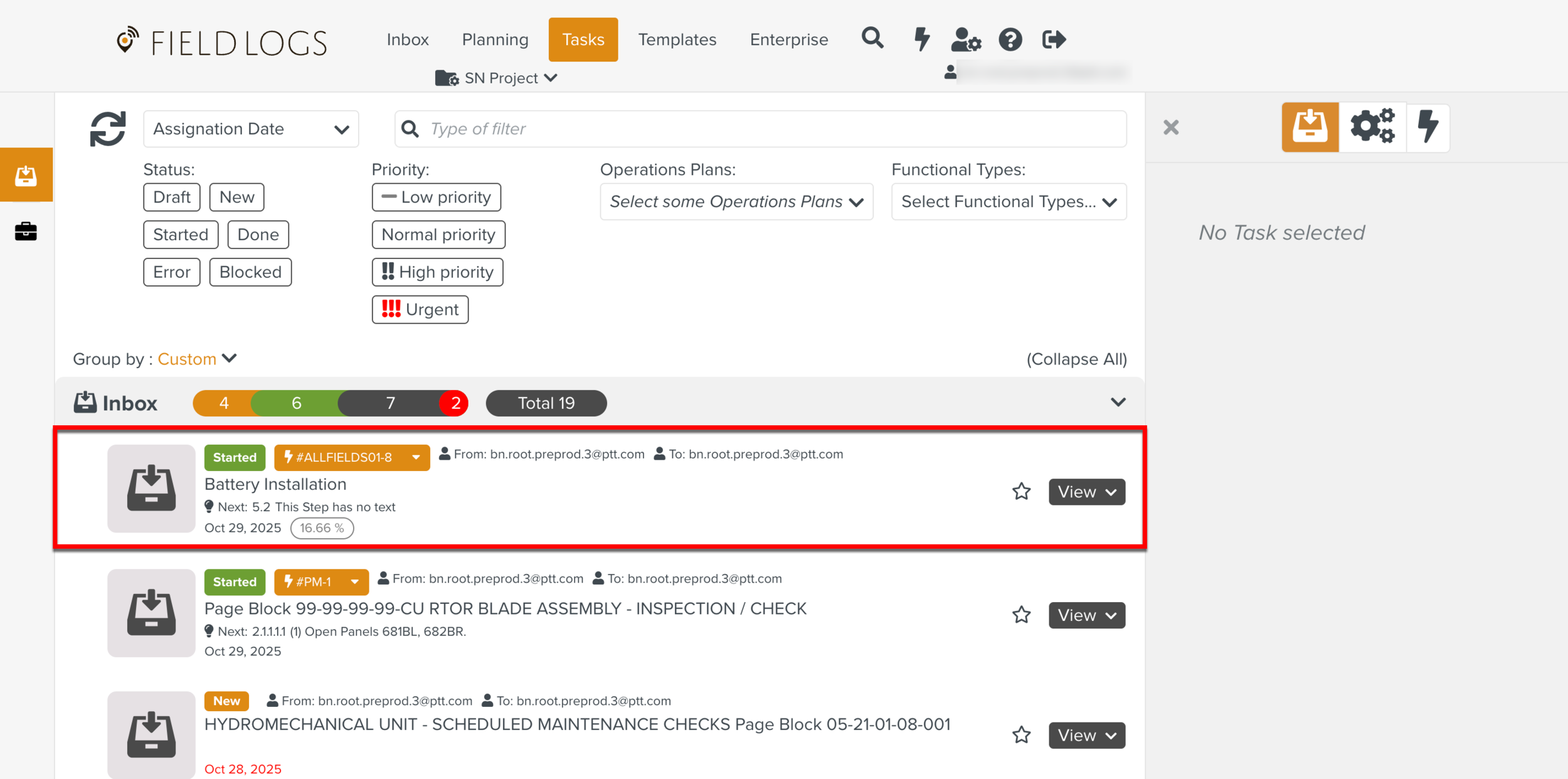Click the user settings icon in header
1568x779 pixels.
(965, 40)
